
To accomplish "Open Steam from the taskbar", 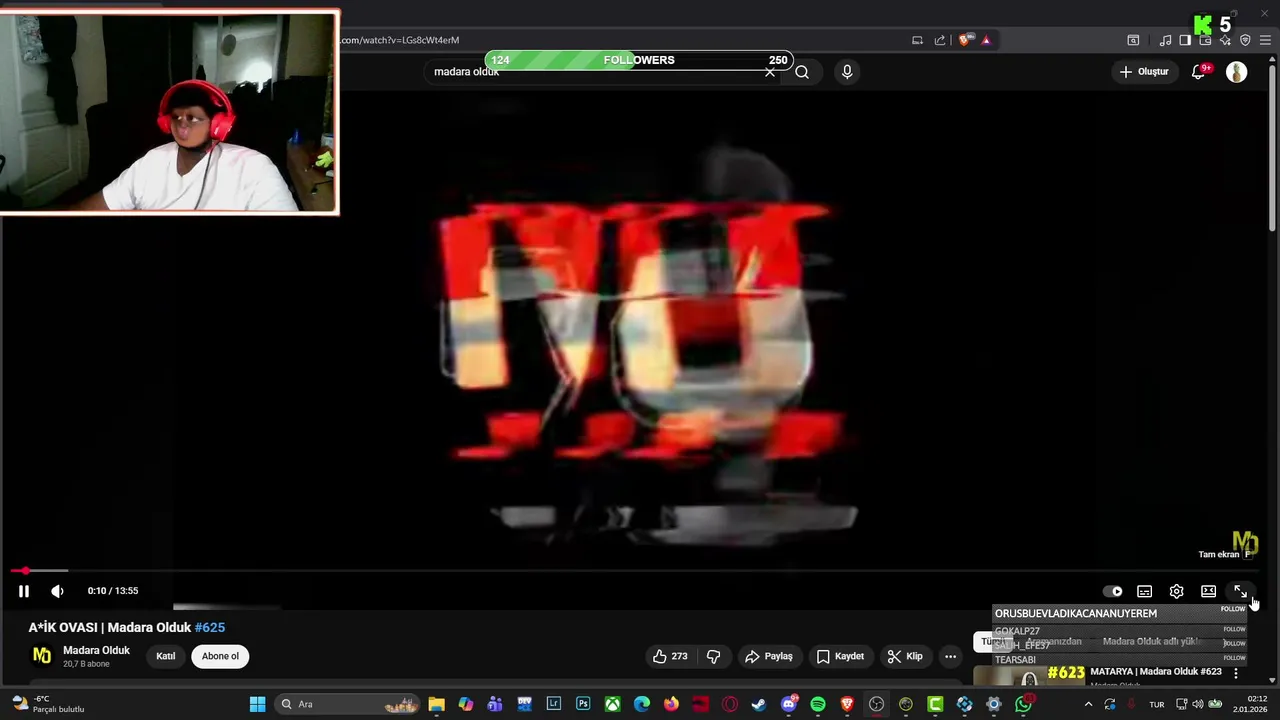I will point(759,704).
